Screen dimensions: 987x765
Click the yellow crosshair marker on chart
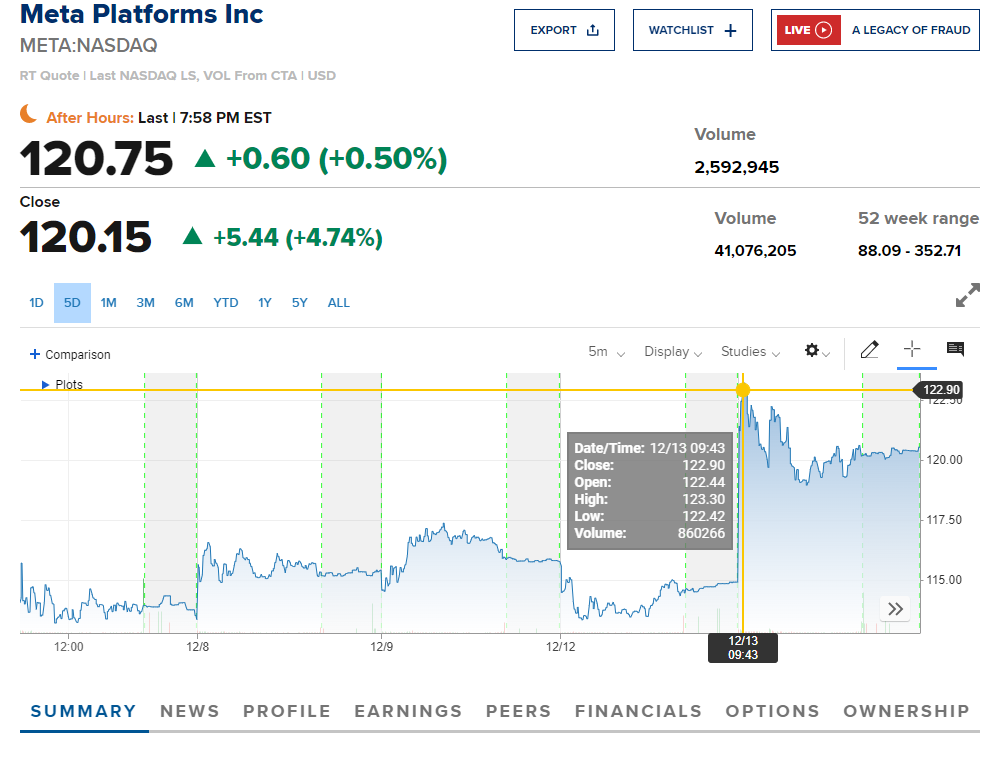click(742, 389)
